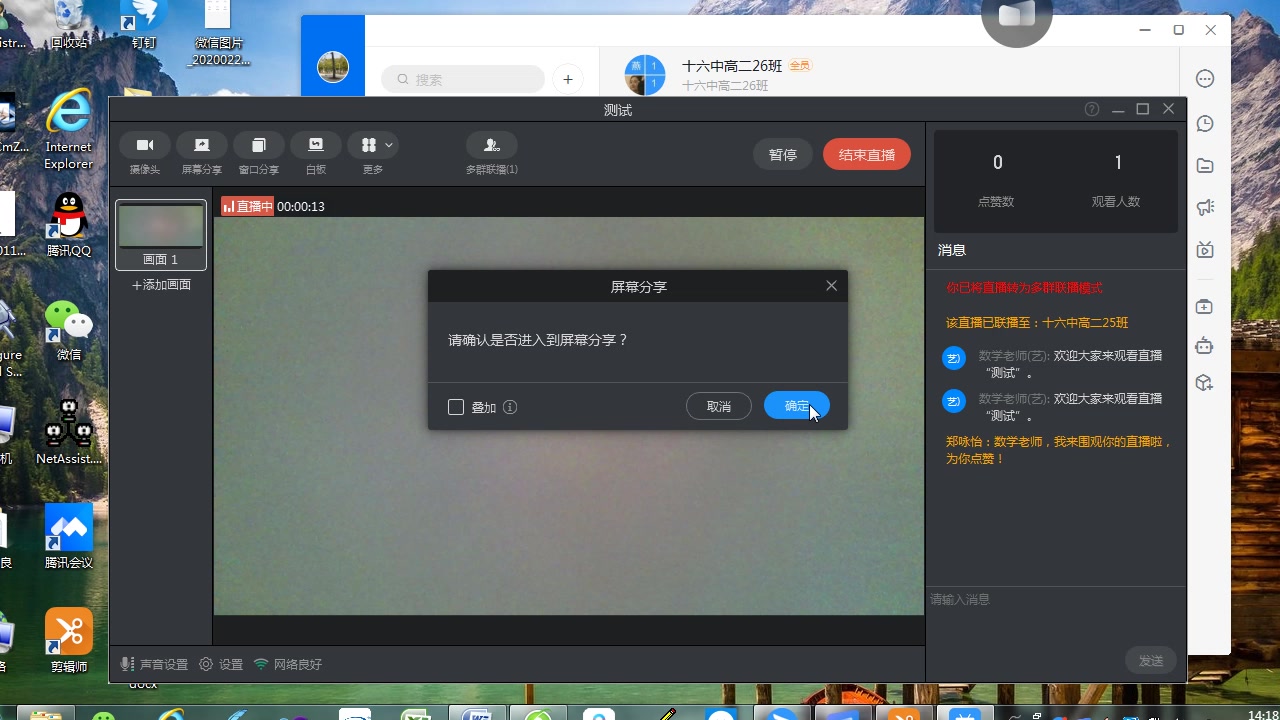Open the kit-box plus icon in DingTalk sidebar
This screenshot has height=720, width=1280.
[1204, 307]
